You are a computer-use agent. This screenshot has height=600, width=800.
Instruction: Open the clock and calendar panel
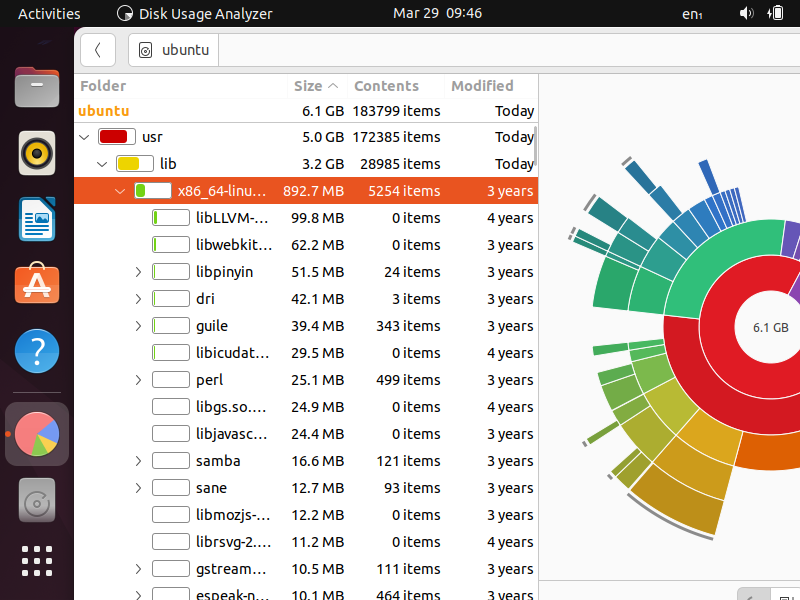(437, 13)
